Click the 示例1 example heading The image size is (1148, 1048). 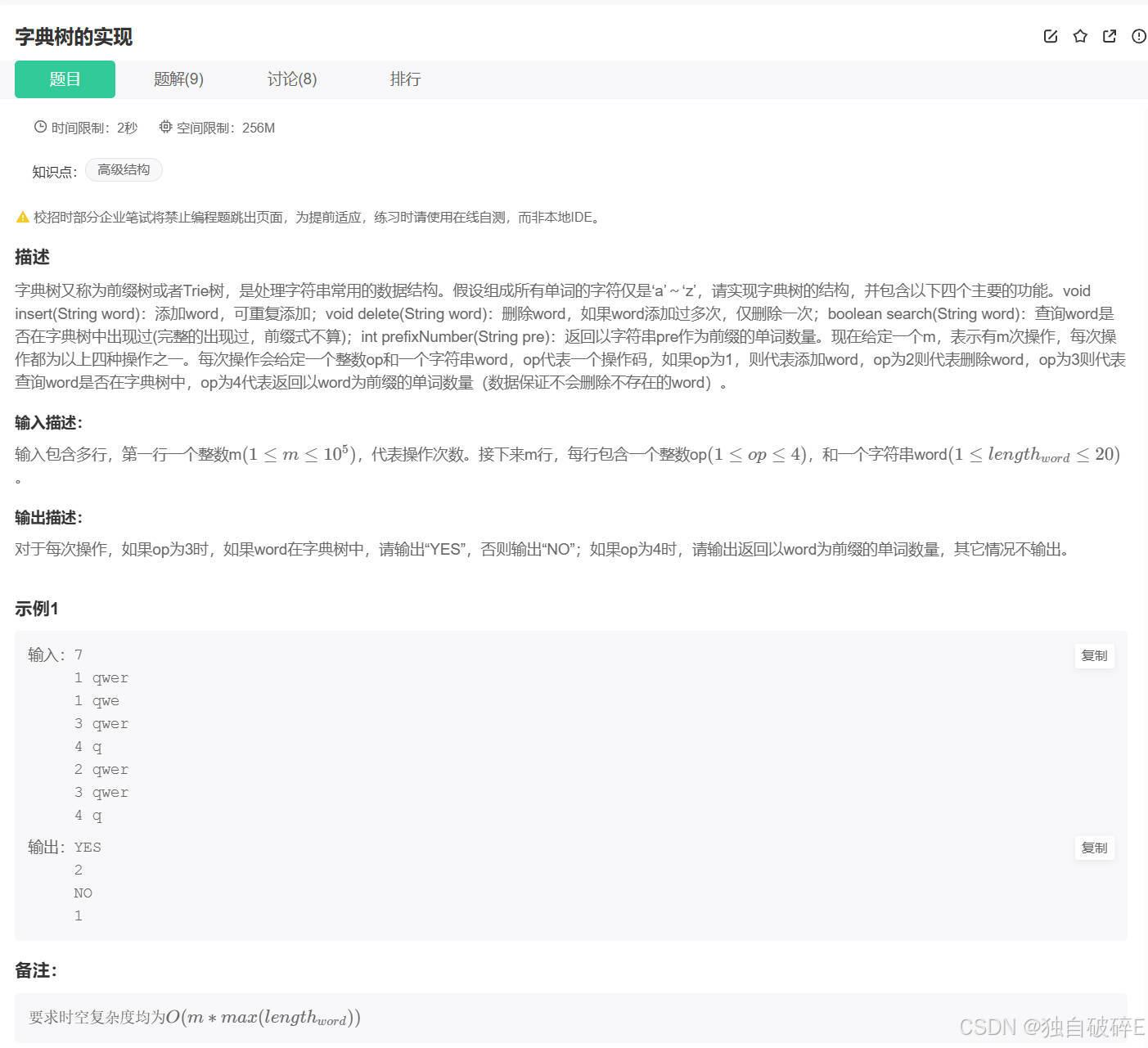pos(35,609)
